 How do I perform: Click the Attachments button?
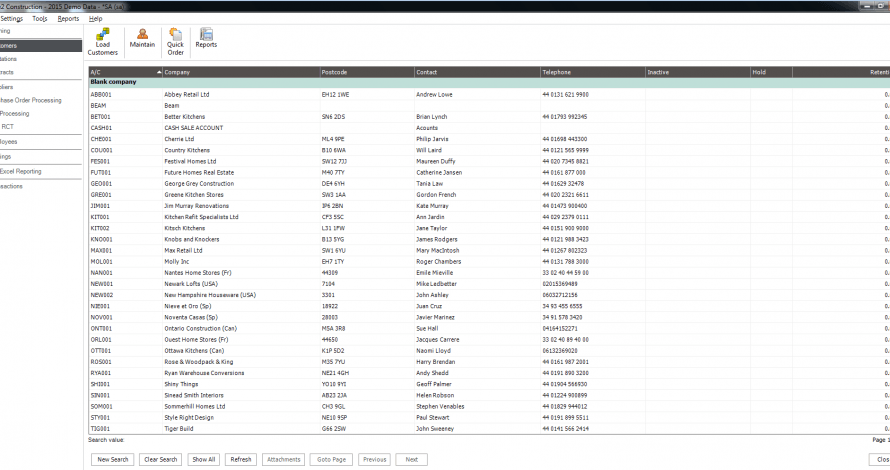(283, 460)
